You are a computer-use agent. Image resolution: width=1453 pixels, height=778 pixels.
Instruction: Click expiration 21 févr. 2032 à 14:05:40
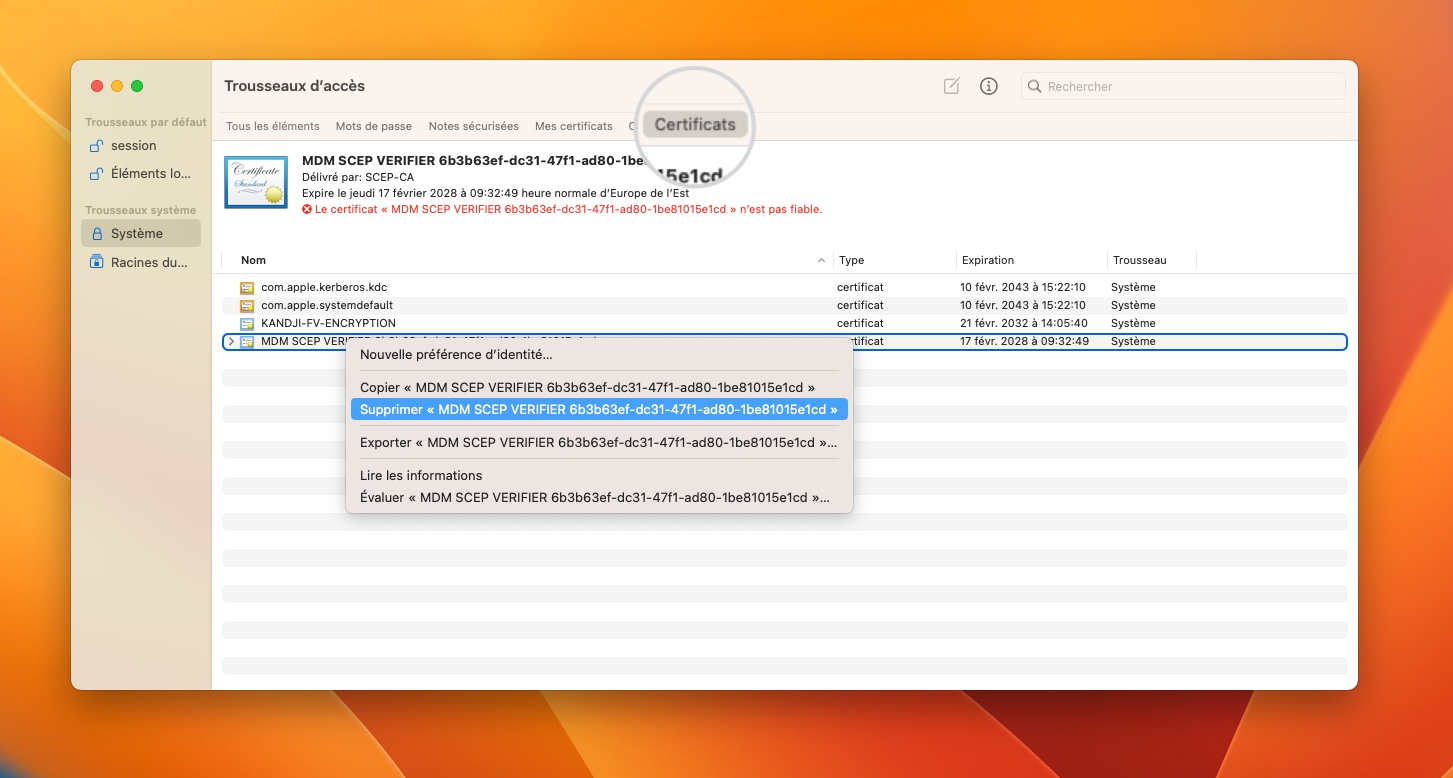coord(1024,324)
